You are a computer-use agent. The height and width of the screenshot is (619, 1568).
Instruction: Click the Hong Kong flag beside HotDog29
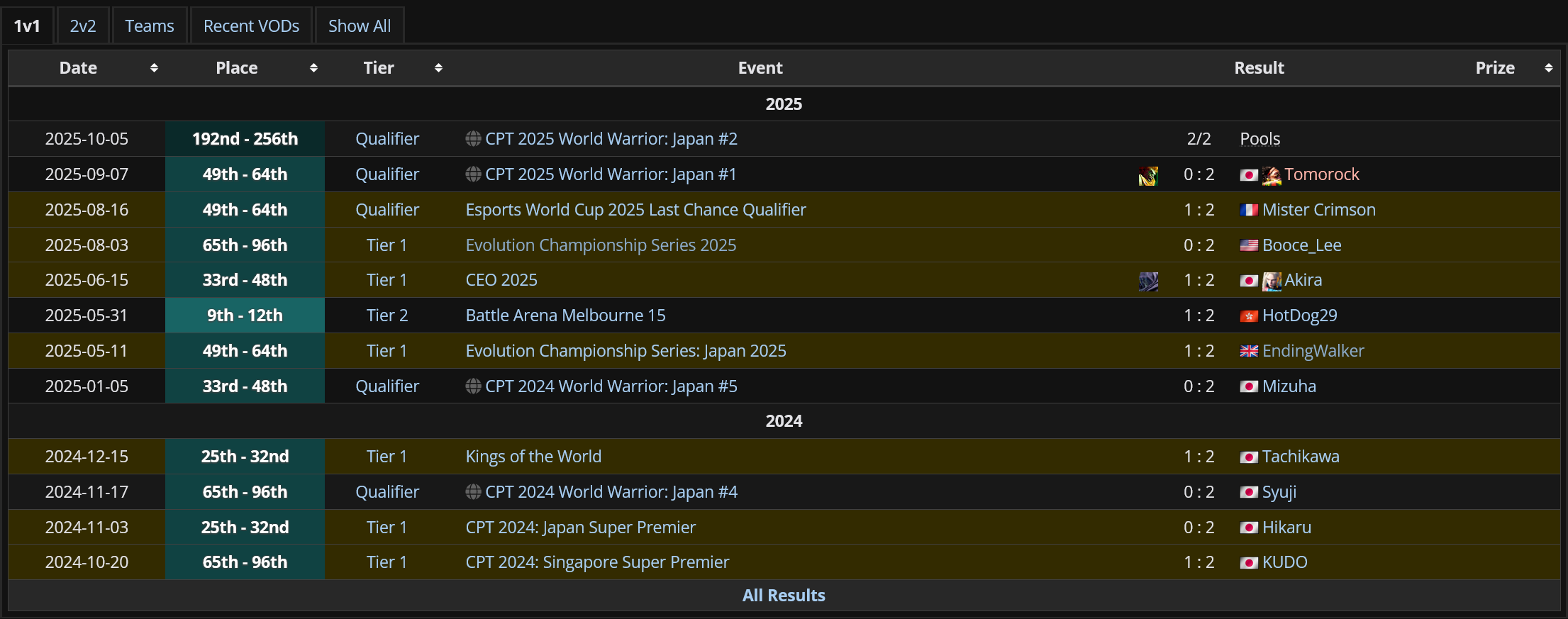point(1249,316)
